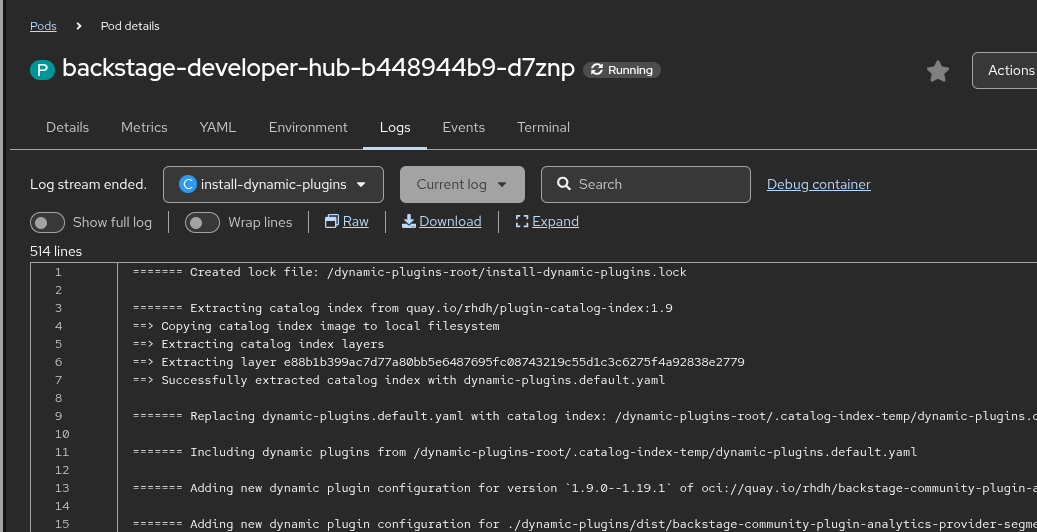Navigate to Pods breadcrumb link
The image size is (1037, 532).
tap(43, 26)
